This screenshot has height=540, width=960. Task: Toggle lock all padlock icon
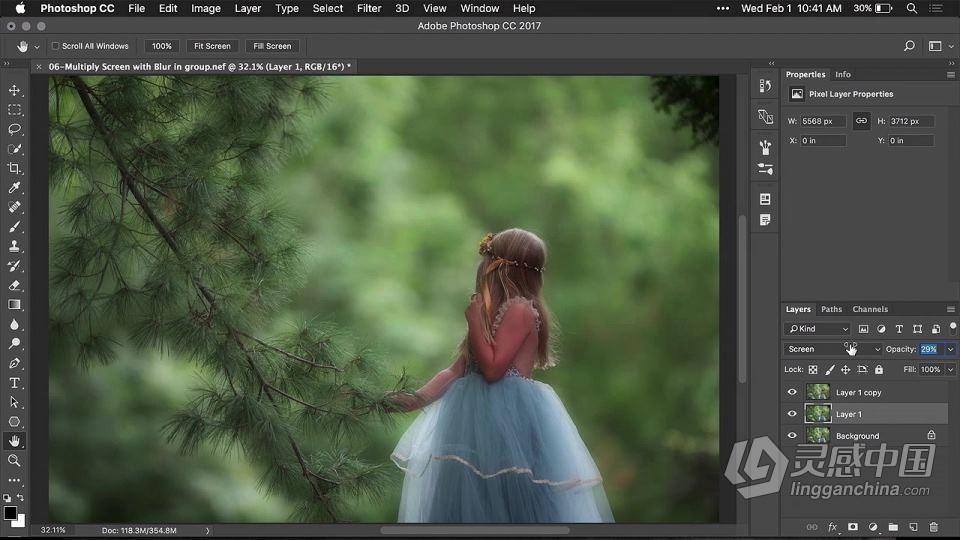[879, 369]
